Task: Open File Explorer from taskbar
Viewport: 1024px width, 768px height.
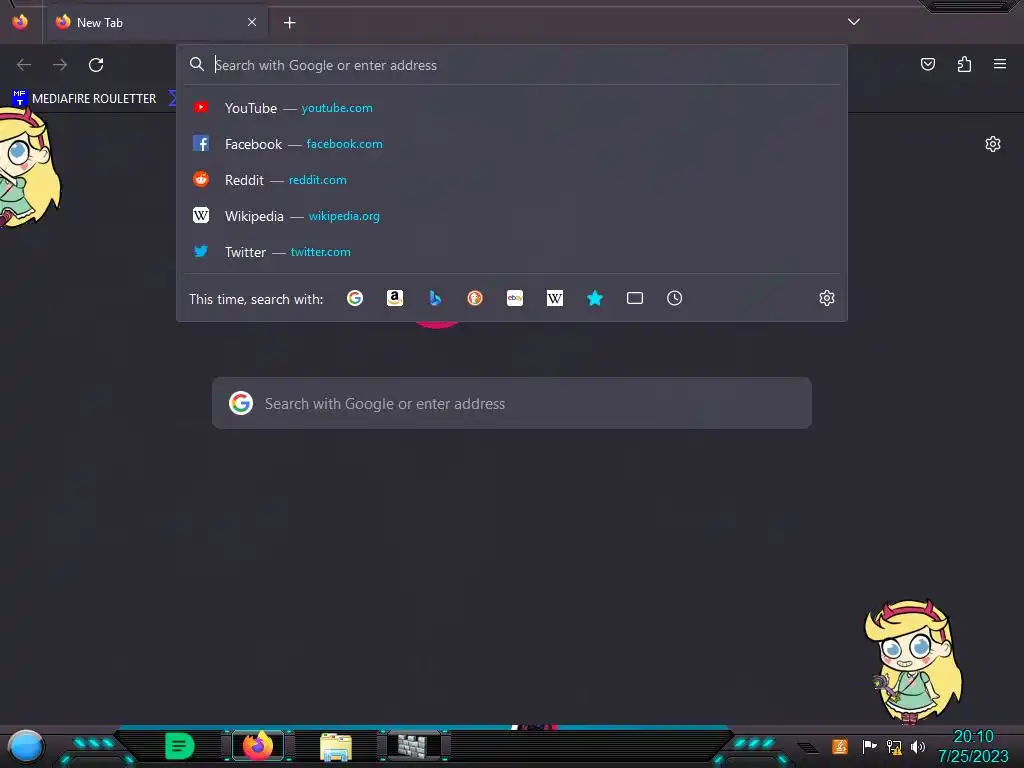Action: pos(336,746)
